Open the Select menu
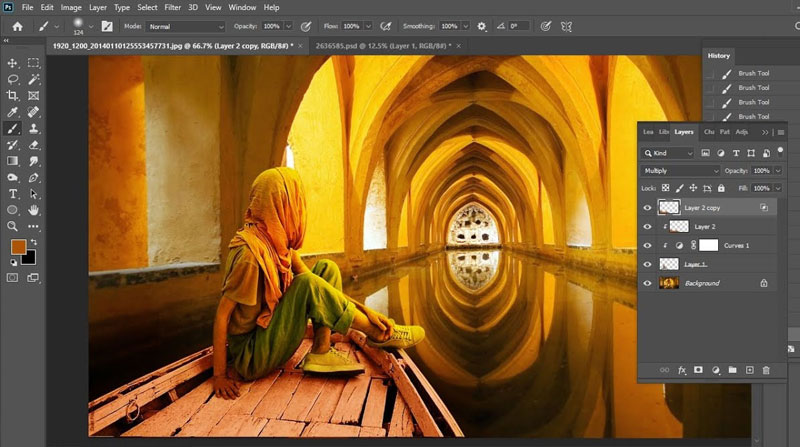 (x=147, y=7)
